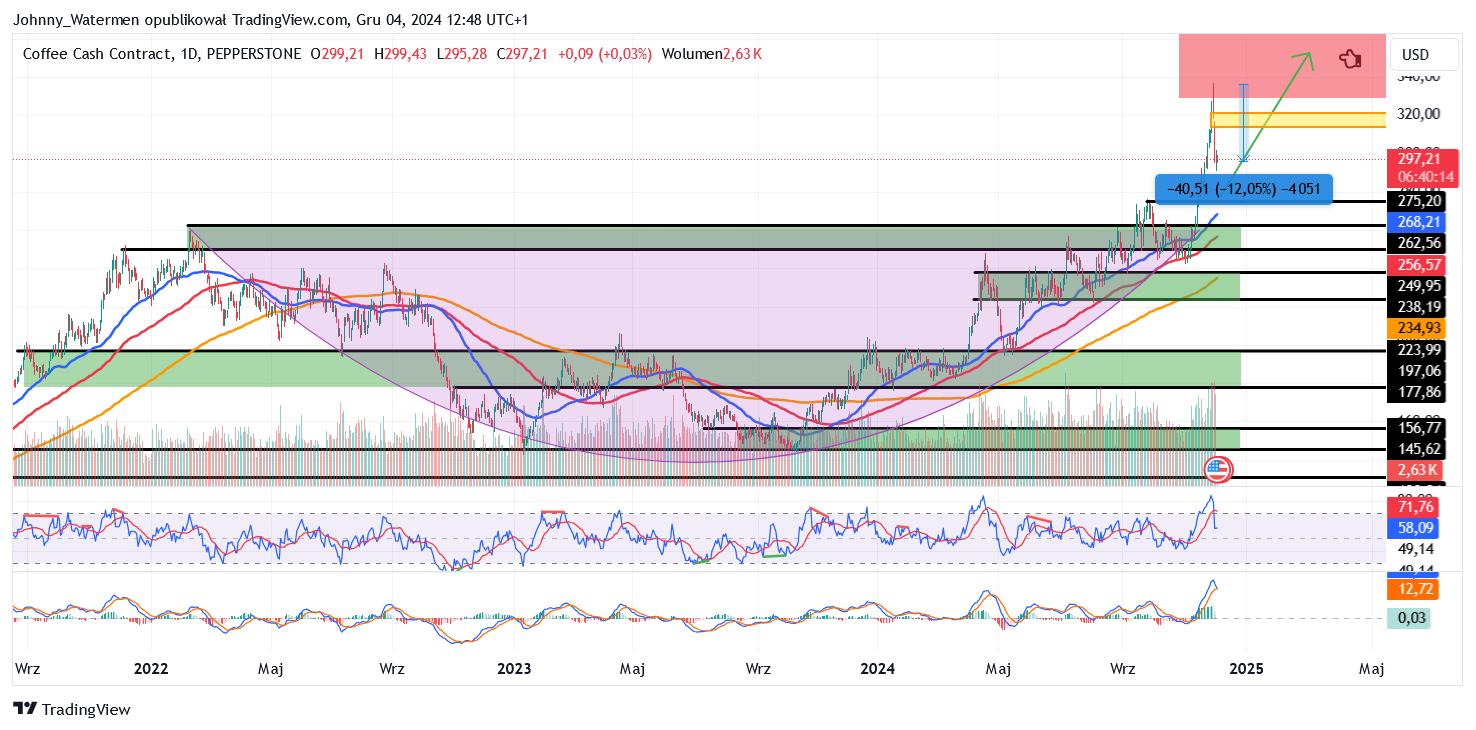Click the 2023 label on the time axis
1476x730 pixels.
click(x=513, y=668)
